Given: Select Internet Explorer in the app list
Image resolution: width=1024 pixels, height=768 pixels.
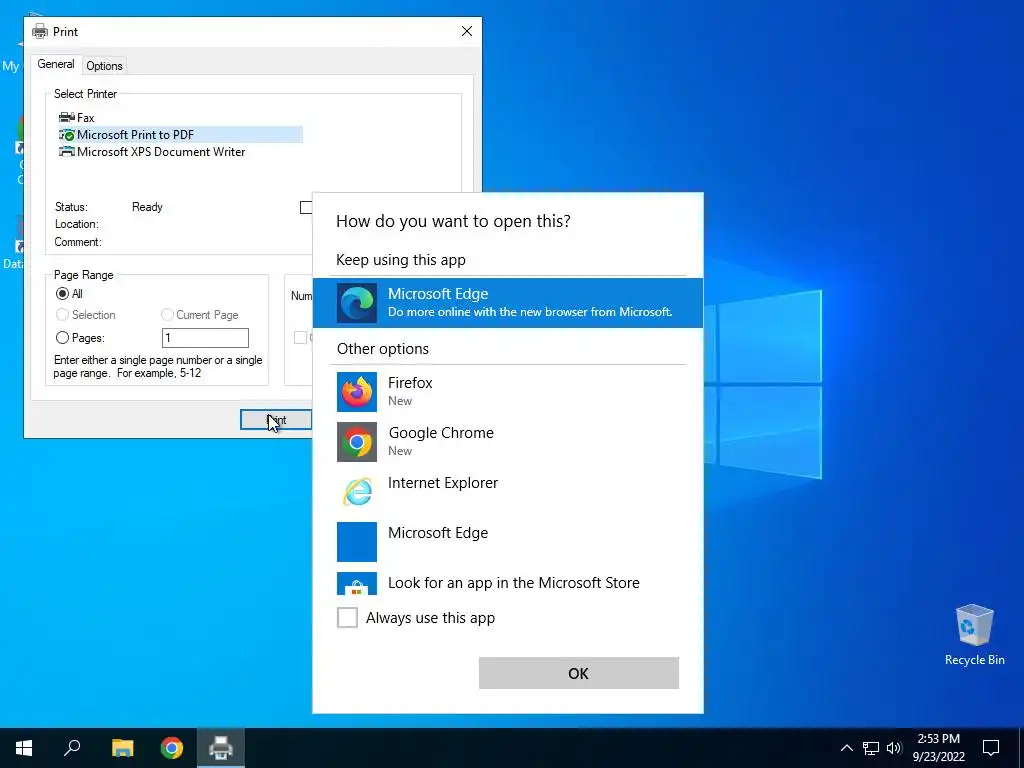Looking at the screenshot, I should (507, 491).
